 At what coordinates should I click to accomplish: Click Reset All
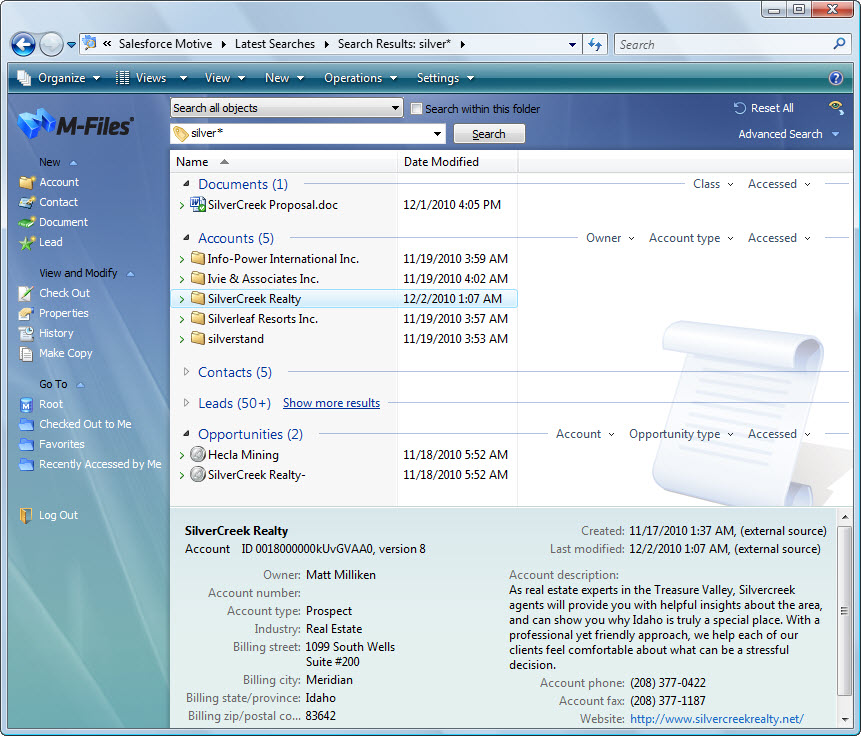(764, 108)
